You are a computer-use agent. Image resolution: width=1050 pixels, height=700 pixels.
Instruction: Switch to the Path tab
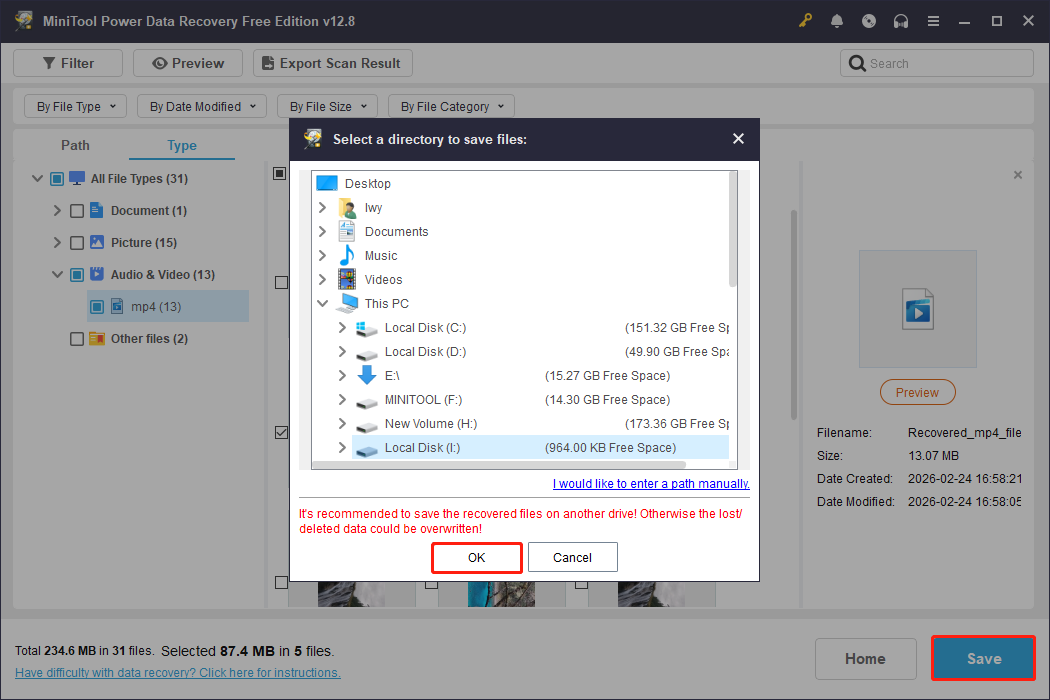pyautogui.click(x=75, y=145)
